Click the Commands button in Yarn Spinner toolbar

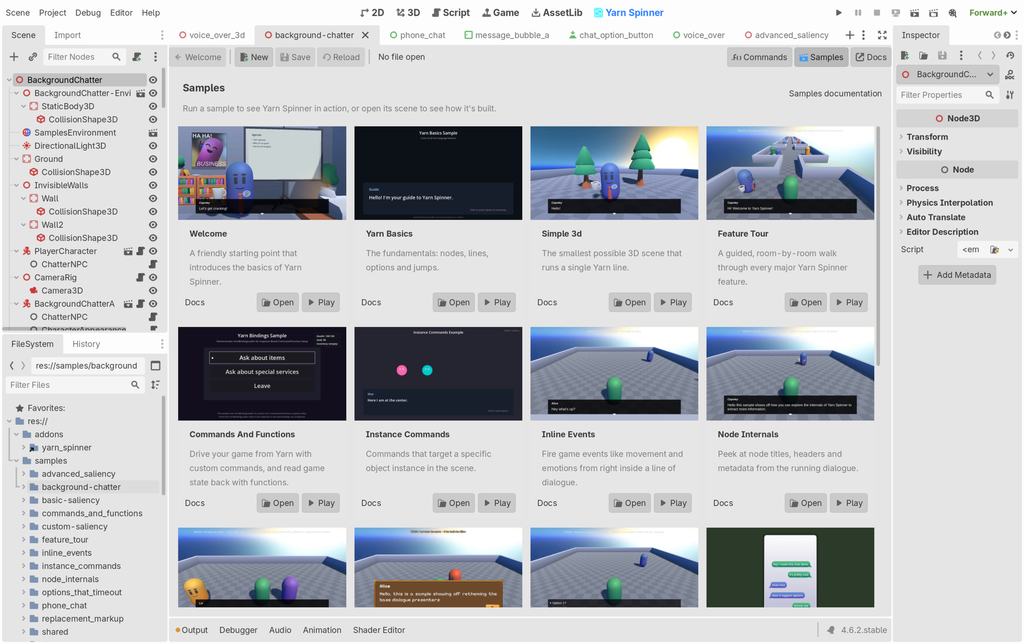coord(759,57)
